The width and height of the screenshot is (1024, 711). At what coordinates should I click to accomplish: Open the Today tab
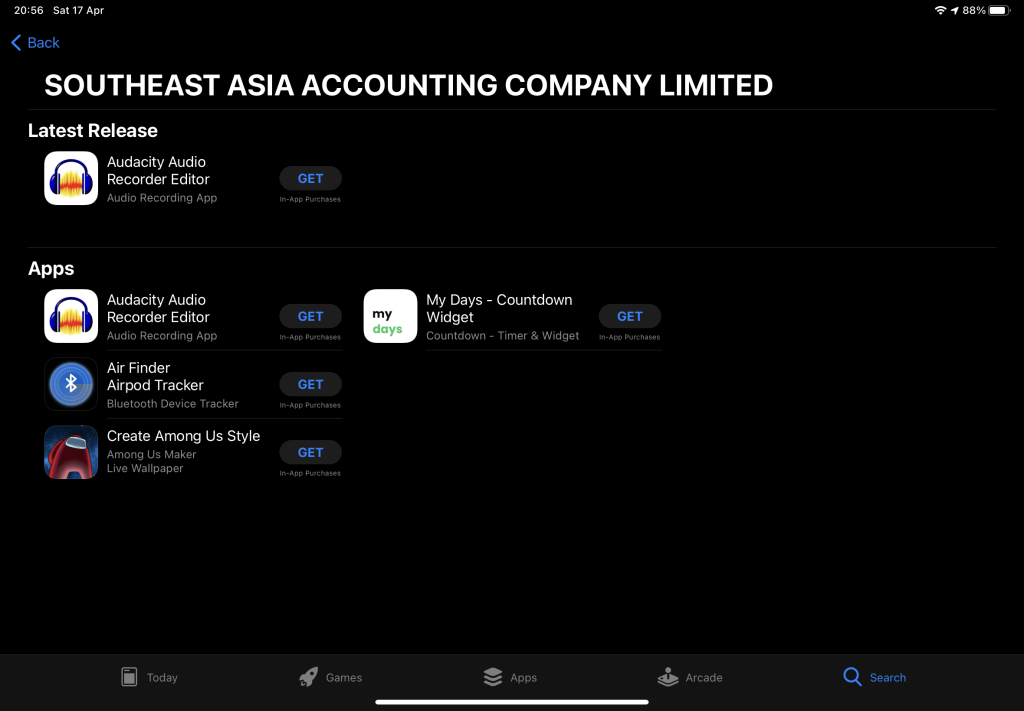coord(150,677)
